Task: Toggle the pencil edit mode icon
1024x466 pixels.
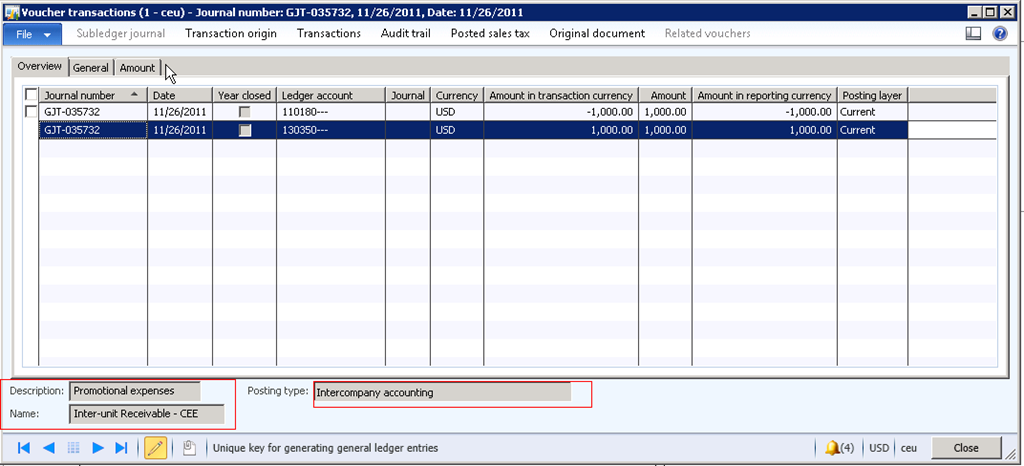Action: pos(156,448)
